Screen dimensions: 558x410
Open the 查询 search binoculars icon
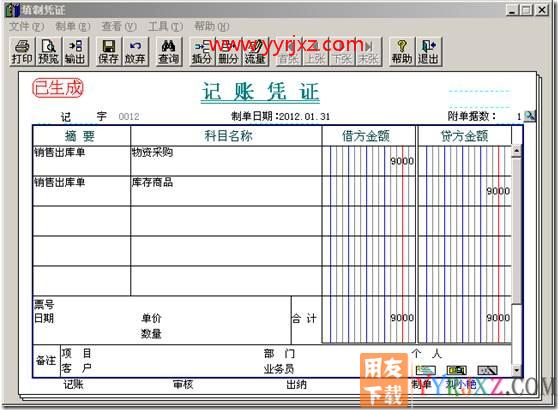(x=169, y=52)
